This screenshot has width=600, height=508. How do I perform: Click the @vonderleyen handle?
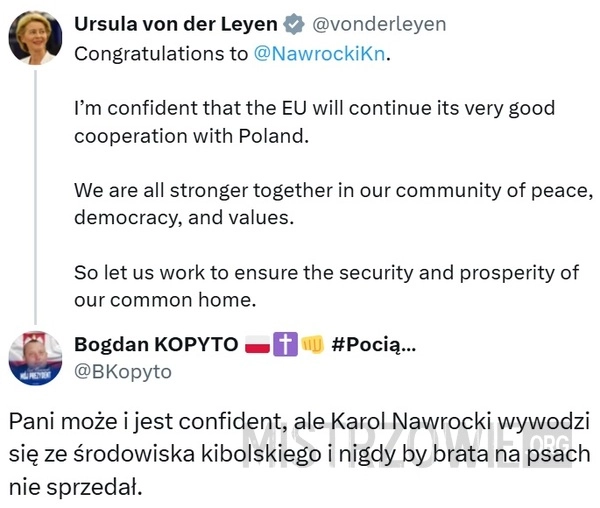click(379, 24)
